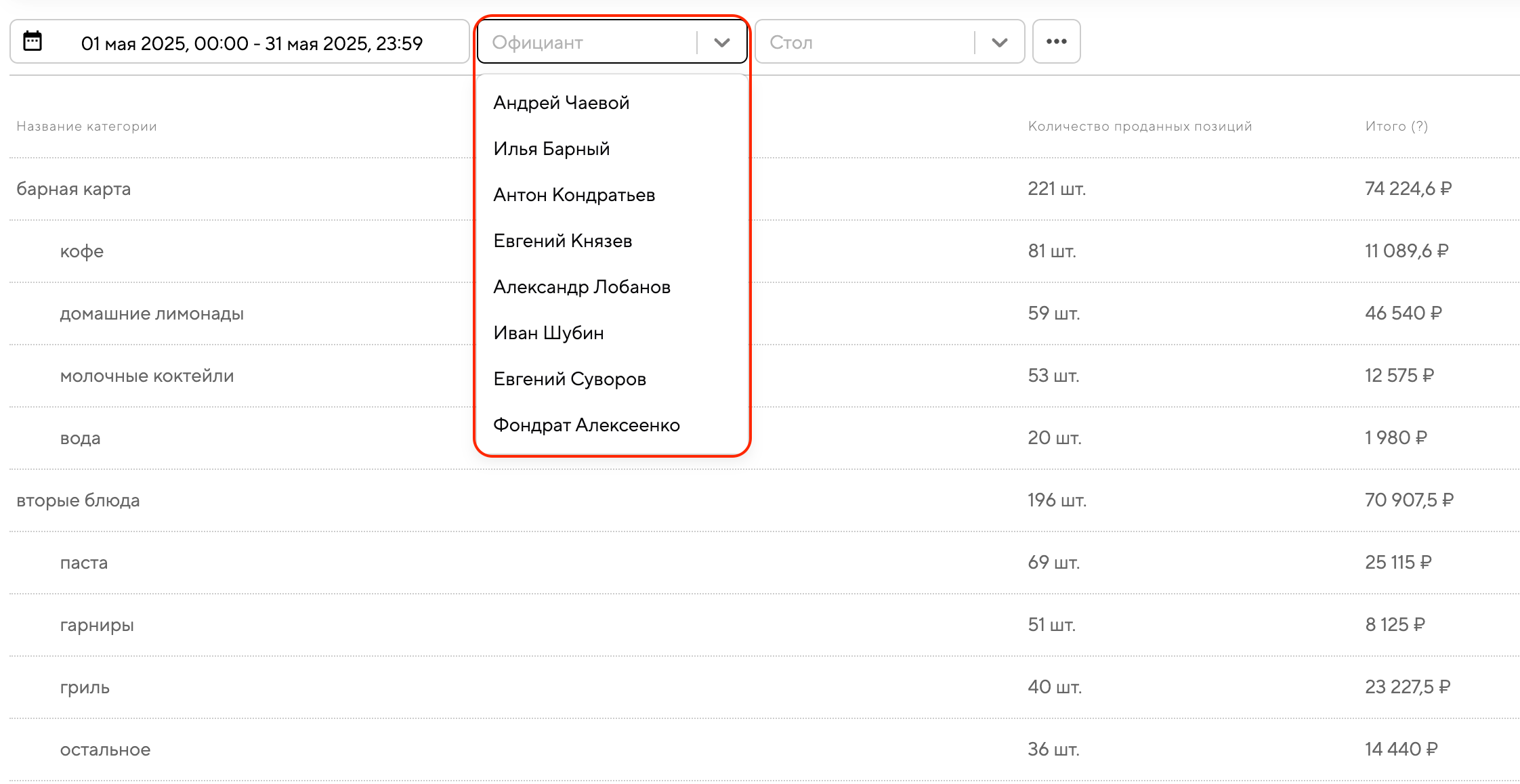
Task: Select Фондрат Алексеенко option
Action: click(587, 425)
